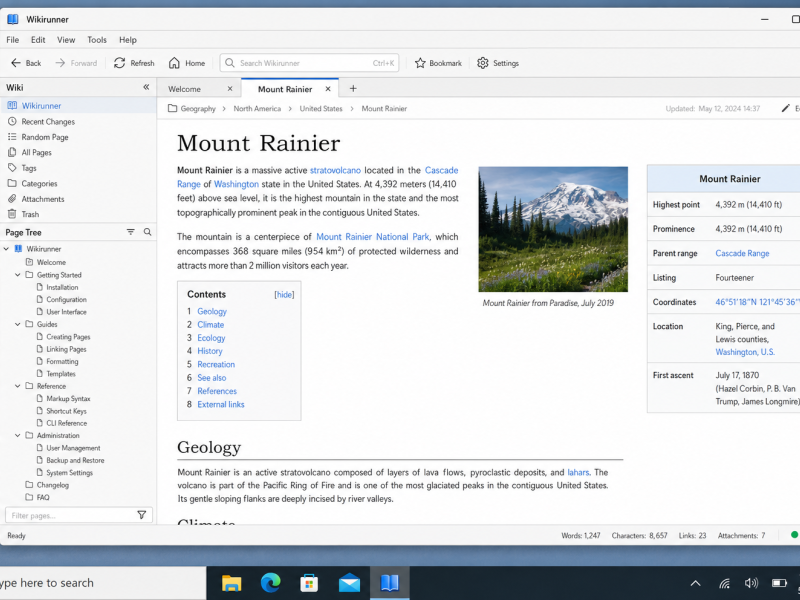Image resolution: width=800 pixels, height=600 pixels.
Task: Focus the Search Wikirunner field
Action: 309,63
